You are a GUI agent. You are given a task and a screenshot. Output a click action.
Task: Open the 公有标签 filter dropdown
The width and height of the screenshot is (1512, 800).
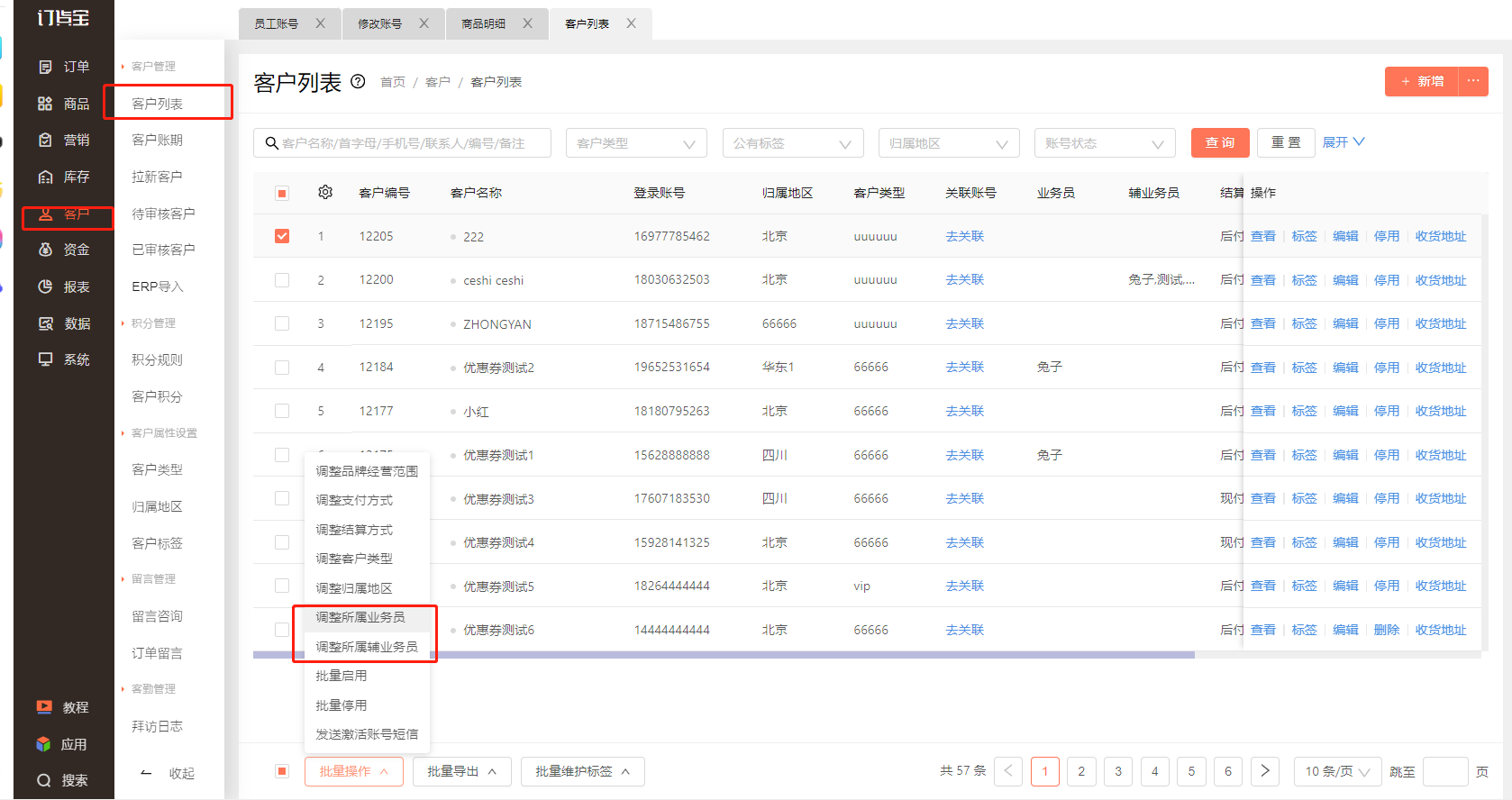tap(793, 143)
